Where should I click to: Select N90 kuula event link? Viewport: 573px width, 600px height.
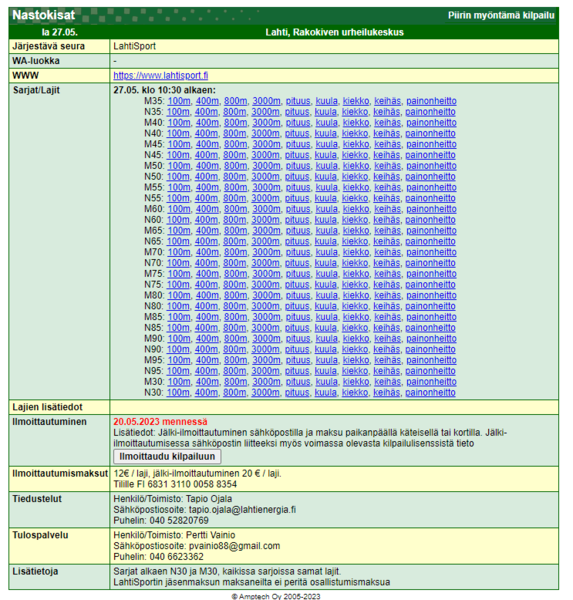326,349
